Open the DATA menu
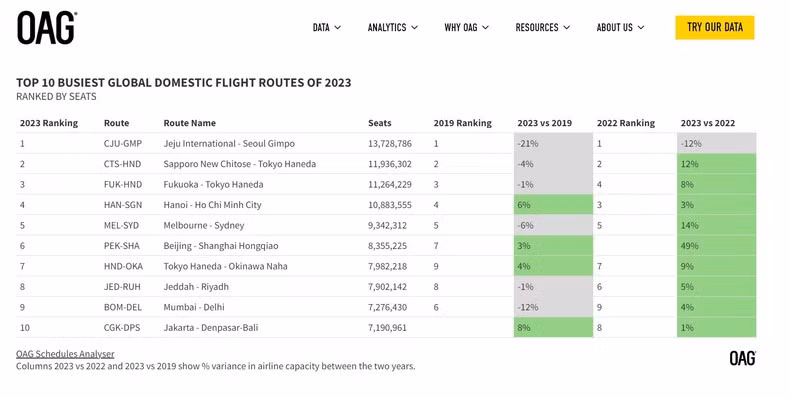The image size is (790, 398). 326,27
